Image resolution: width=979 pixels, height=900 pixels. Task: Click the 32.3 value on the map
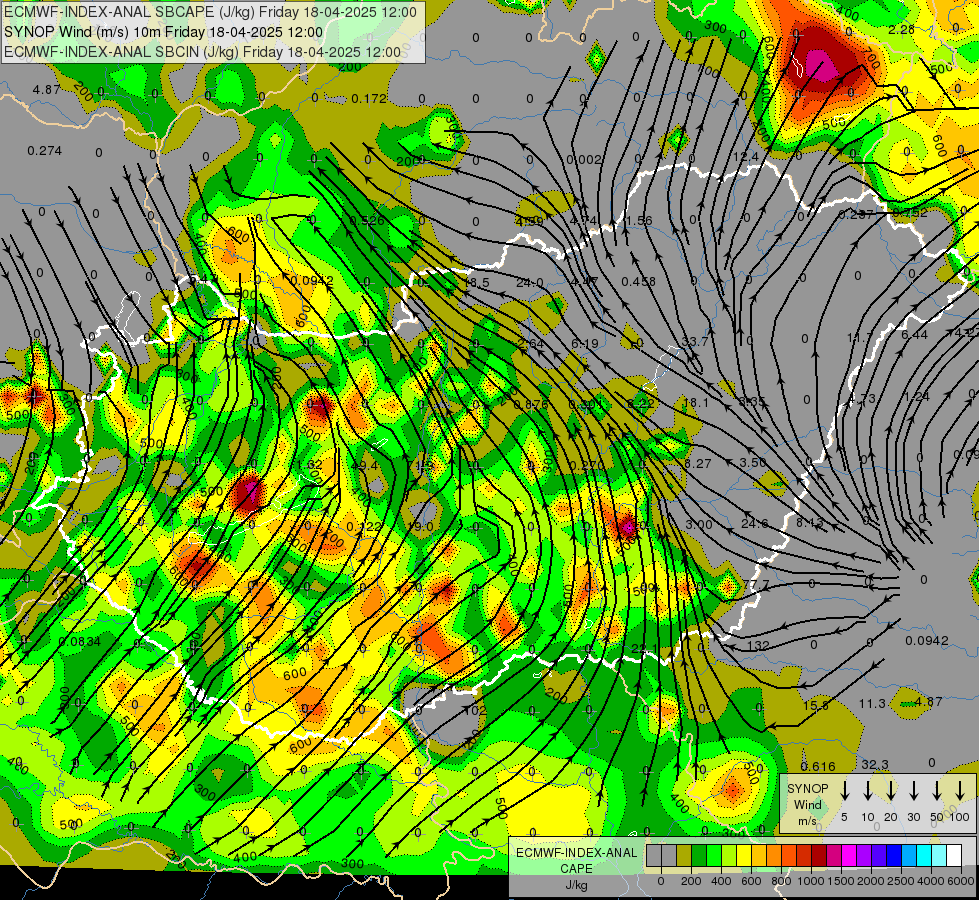[x=875, y=764]
